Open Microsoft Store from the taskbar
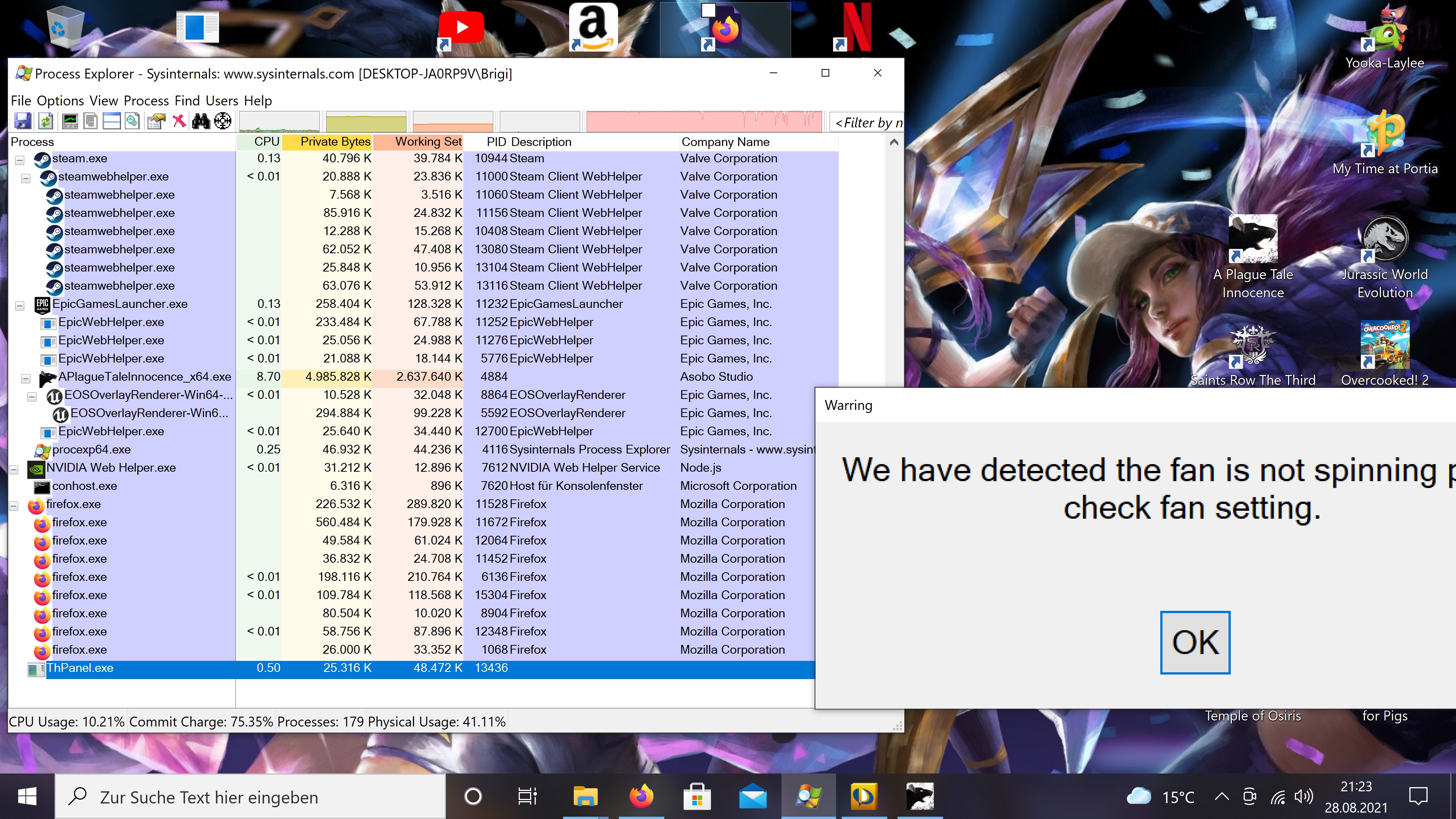The image size is (1456, 819). 697,797
